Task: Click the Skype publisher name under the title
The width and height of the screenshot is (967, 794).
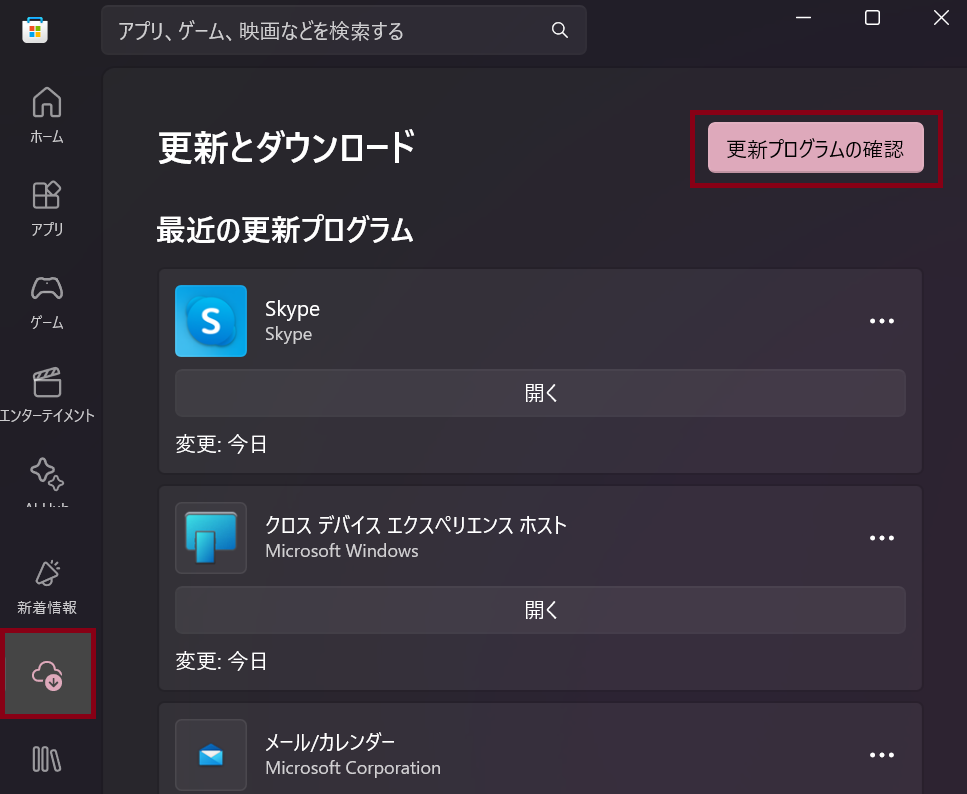Action: 289,334
